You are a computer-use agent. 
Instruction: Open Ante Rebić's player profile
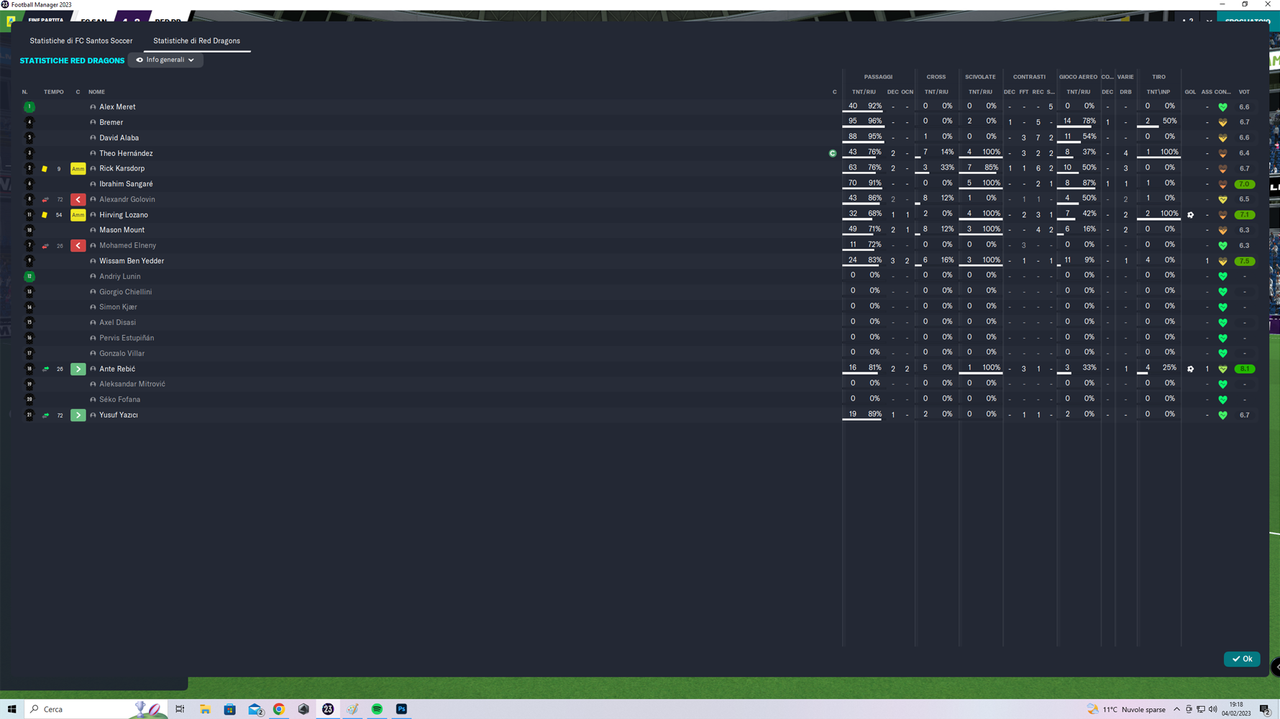tap(117, 369)
